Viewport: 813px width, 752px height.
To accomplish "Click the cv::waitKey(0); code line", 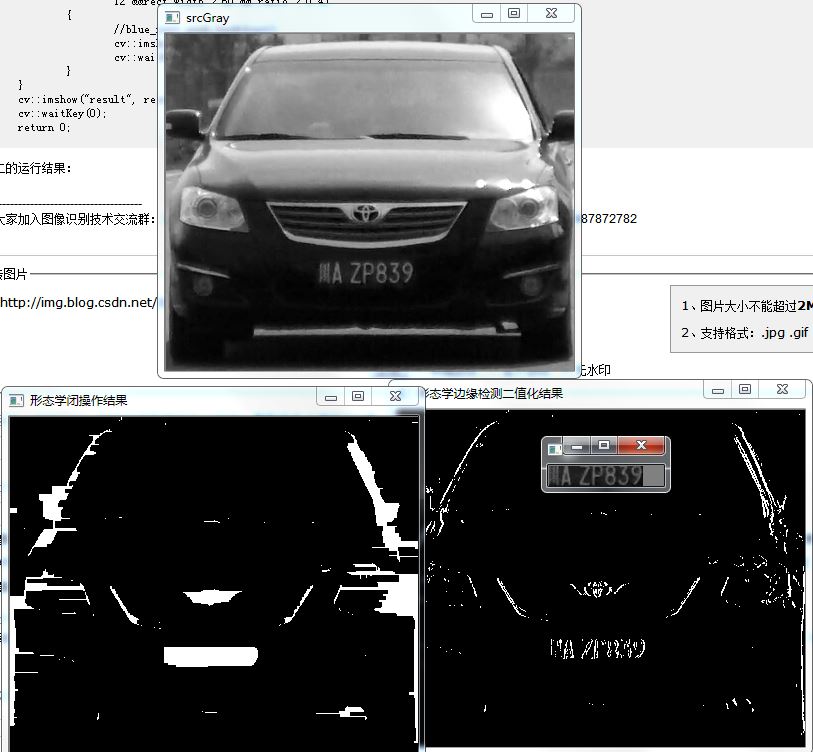I will click(x=62, y=113).
